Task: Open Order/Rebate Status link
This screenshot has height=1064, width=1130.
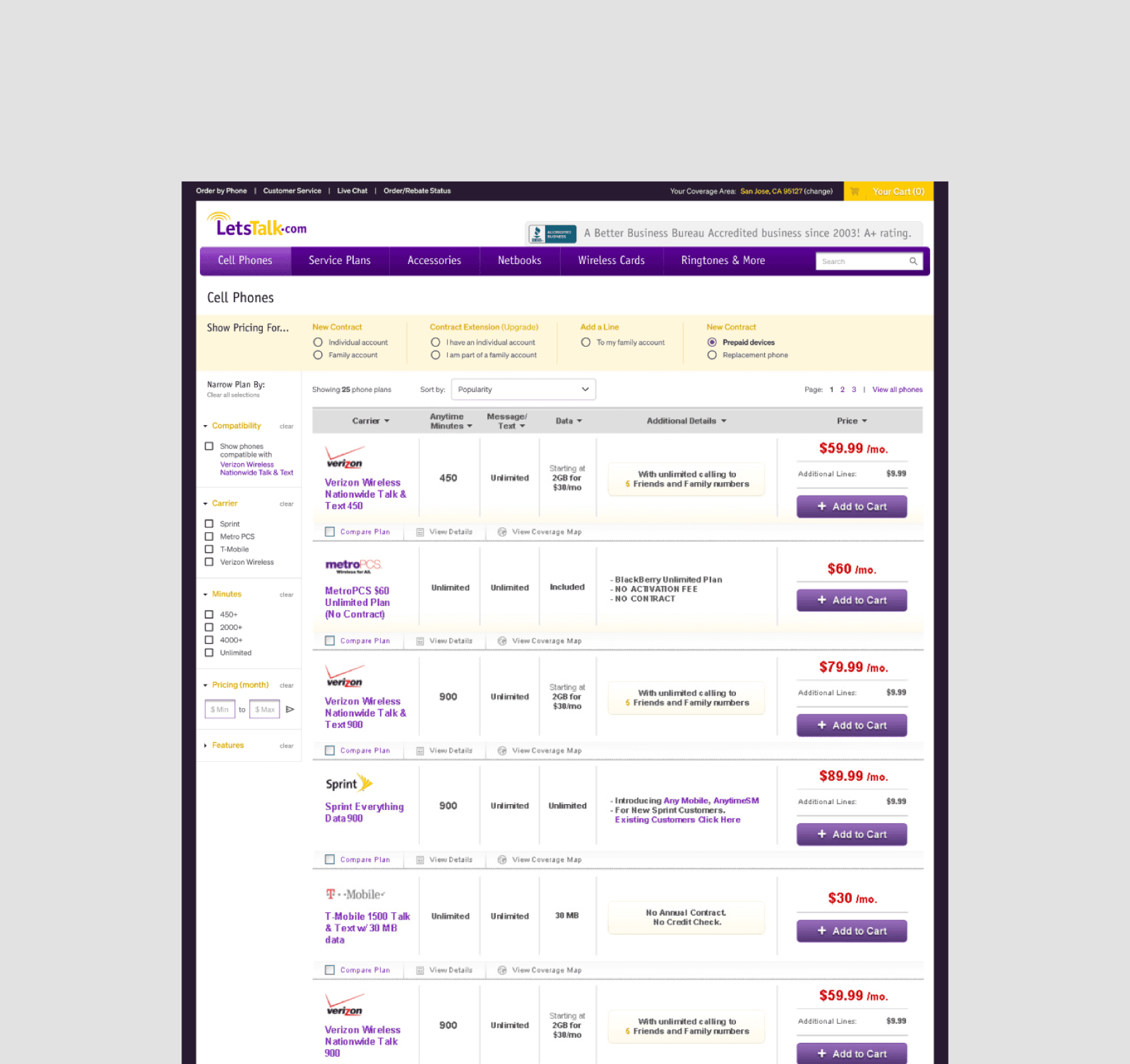Action: tap(417, 191)
